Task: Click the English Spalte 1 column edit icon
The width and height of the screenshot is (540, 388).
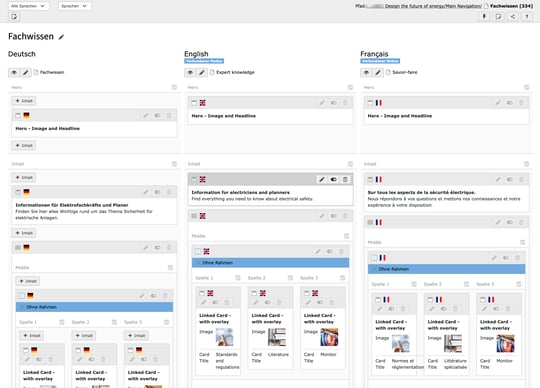Action: pyautogui.click(x=238, y=278)
